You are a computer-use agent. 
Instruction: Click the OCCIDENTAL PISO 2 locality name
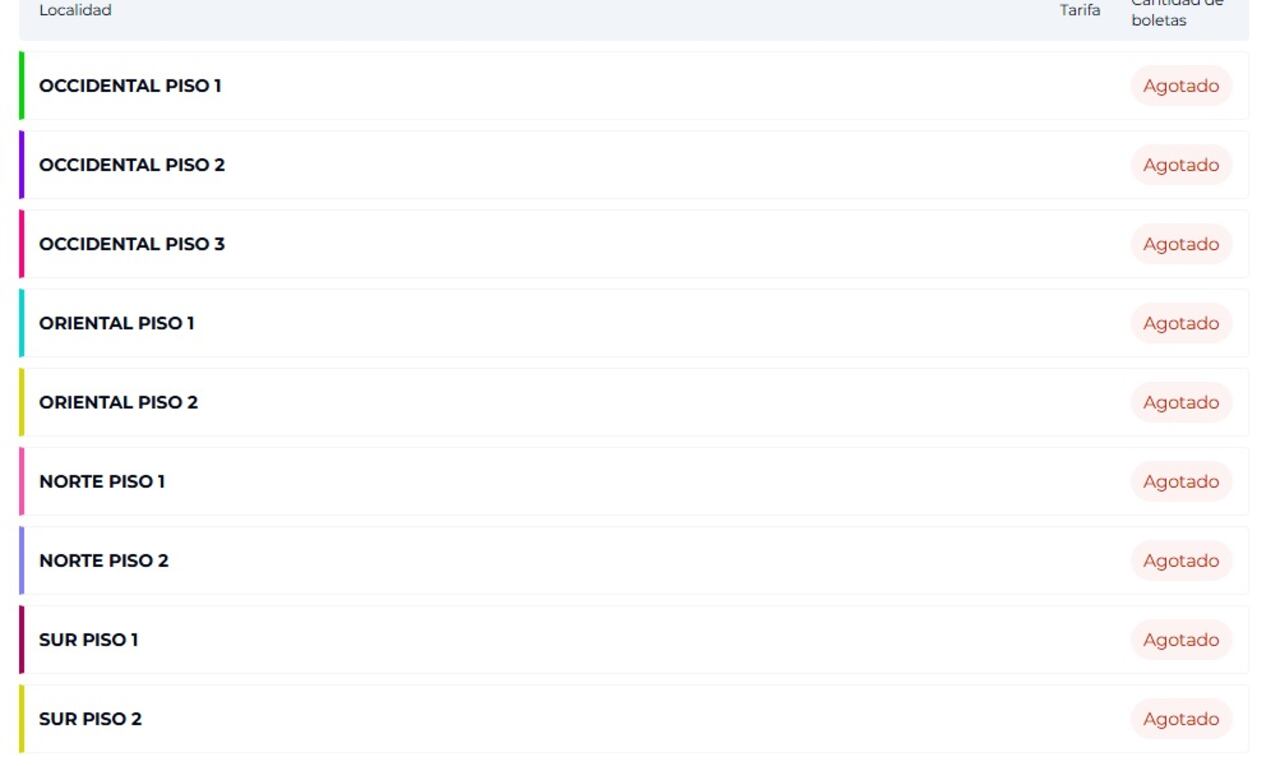(132, 165)
